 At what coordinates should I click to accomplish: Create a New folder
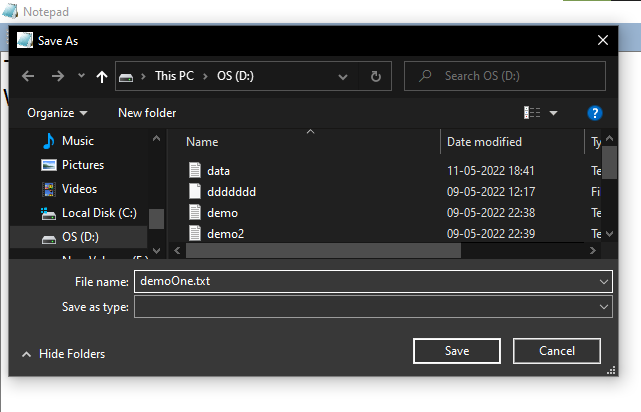click(x=147, y=113)
